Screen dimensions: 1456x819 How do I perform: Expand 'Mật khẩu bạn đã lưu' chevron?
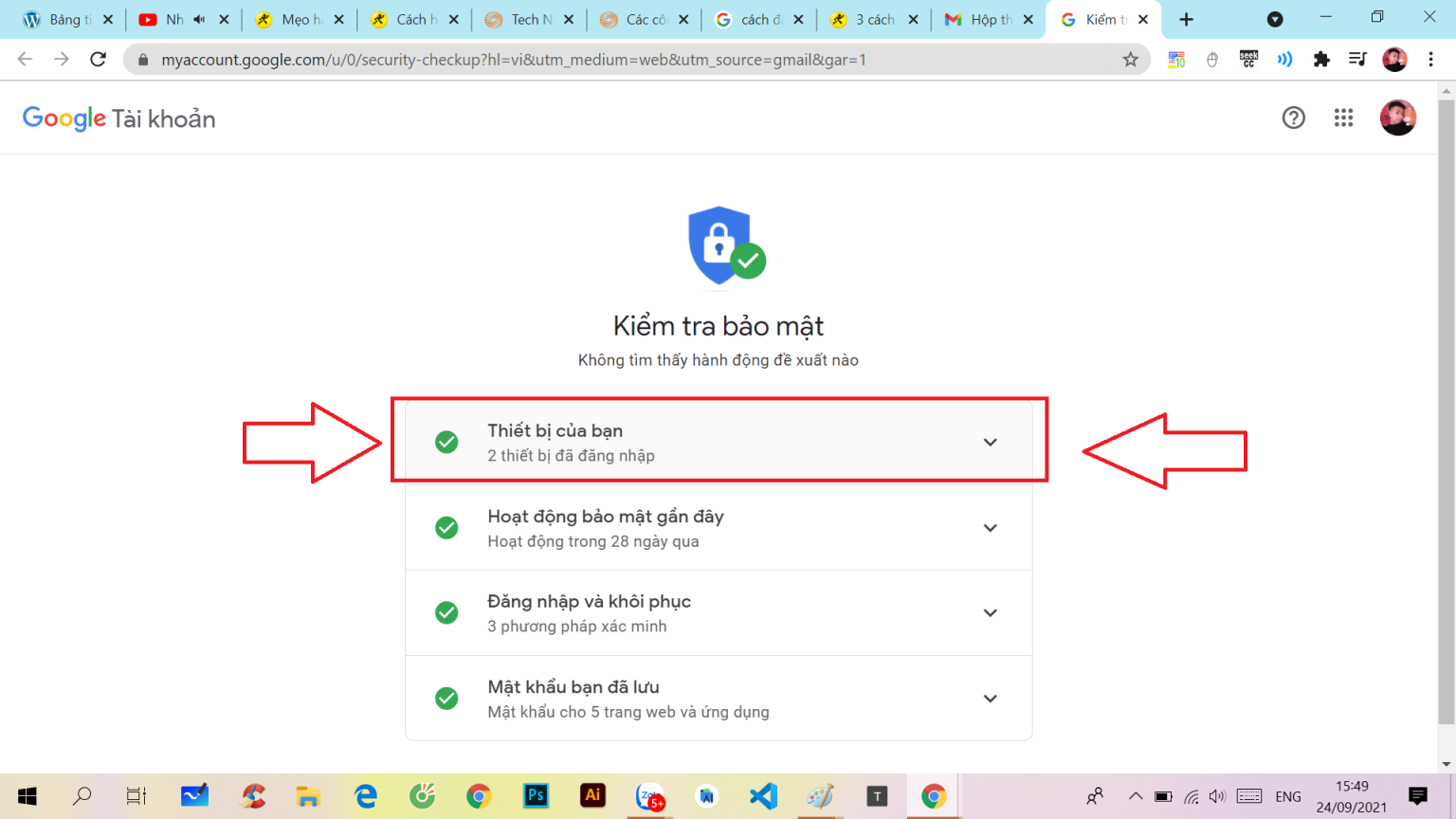(990, 699)
